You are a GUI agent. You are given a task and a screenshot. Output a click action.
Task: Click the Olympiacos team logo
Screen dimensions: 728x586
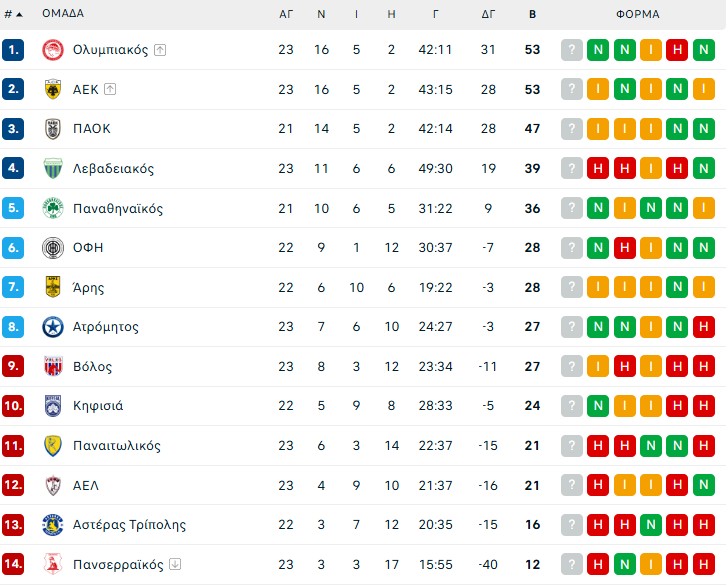[53, 50]
